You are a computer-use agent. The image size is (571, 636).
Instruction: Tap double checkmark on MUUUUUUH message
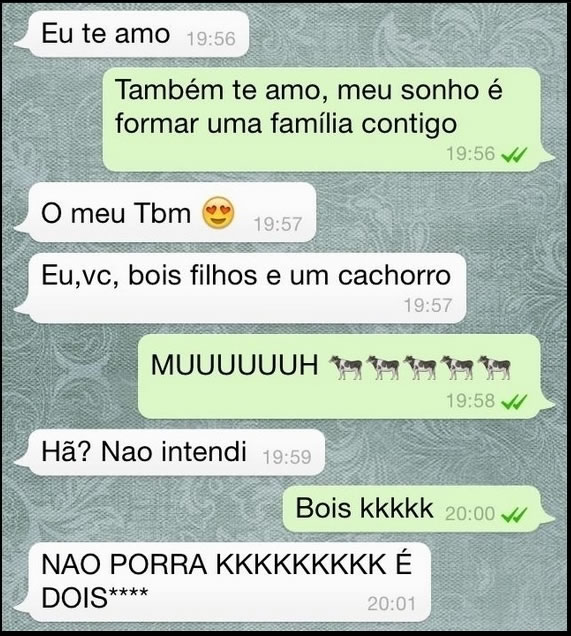(514, 402)
